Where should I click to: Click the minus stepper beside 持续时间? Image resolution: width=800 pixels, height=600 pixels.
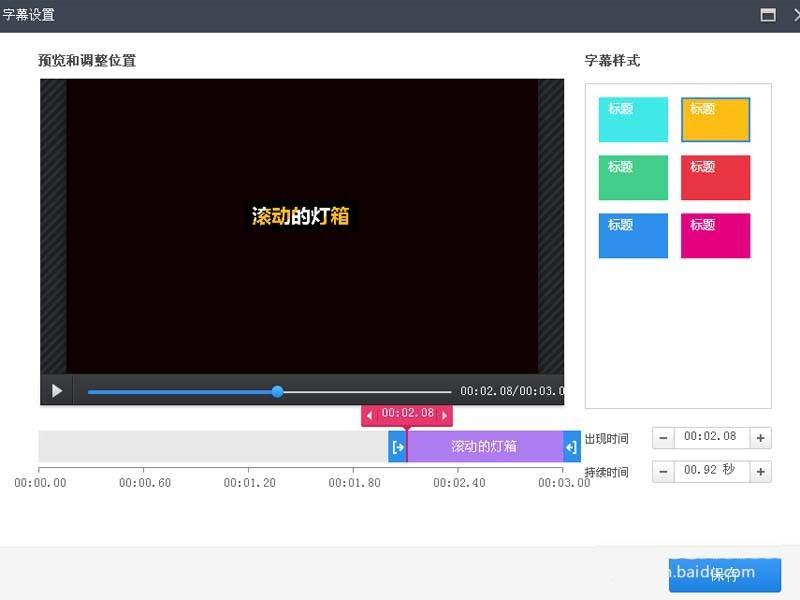(x=663, y=471)
